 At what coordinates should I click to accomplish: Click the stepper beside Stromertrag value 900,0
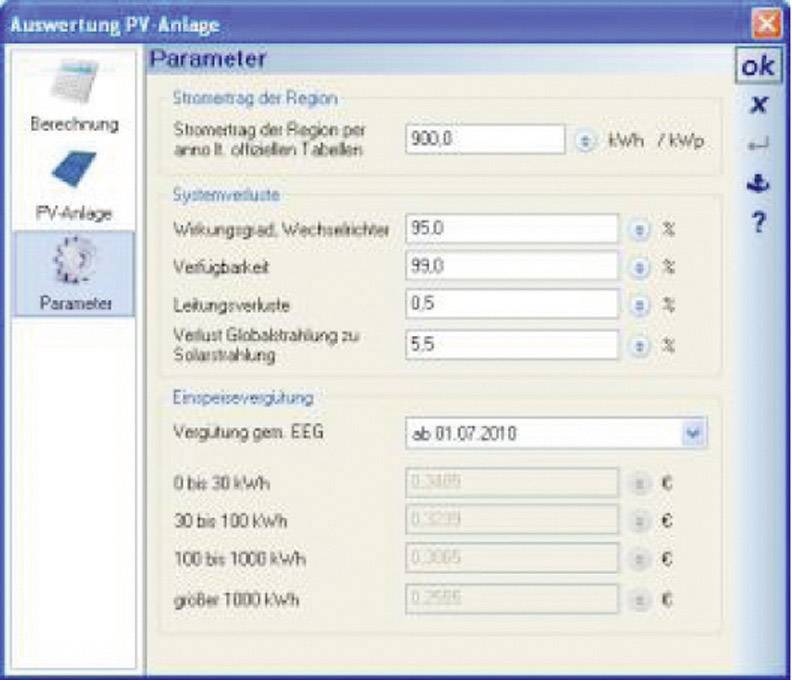pyautogui.click(x=585, y=140)
